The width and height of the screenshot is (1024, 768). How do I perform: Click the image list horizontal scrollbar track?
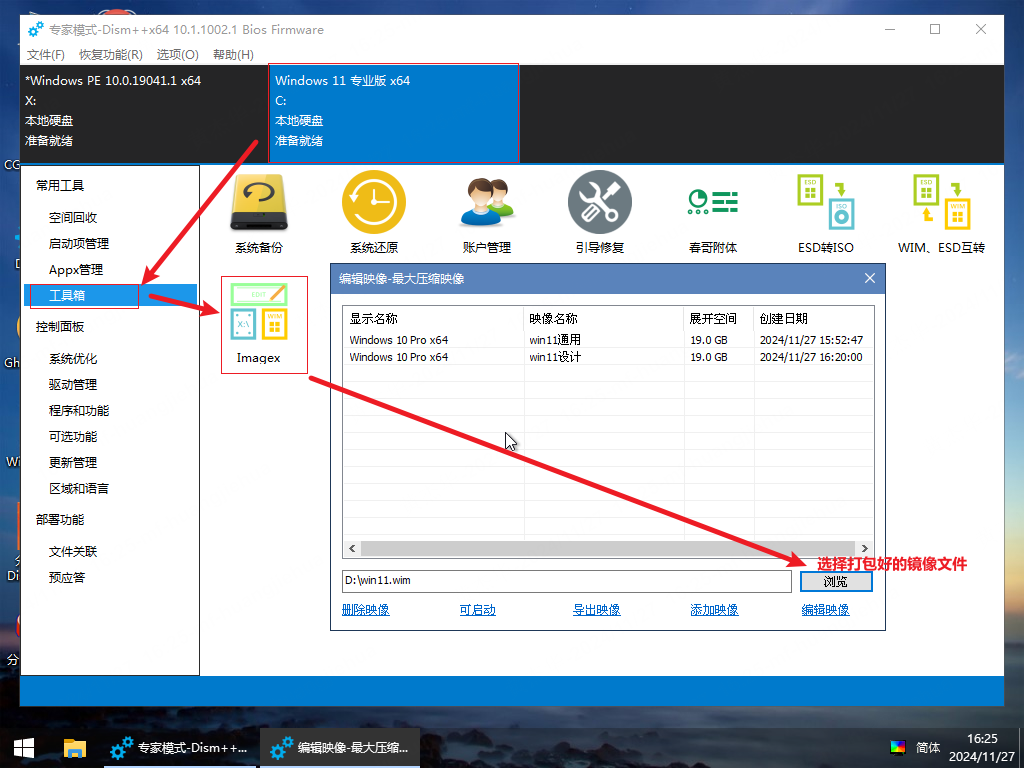608,549
